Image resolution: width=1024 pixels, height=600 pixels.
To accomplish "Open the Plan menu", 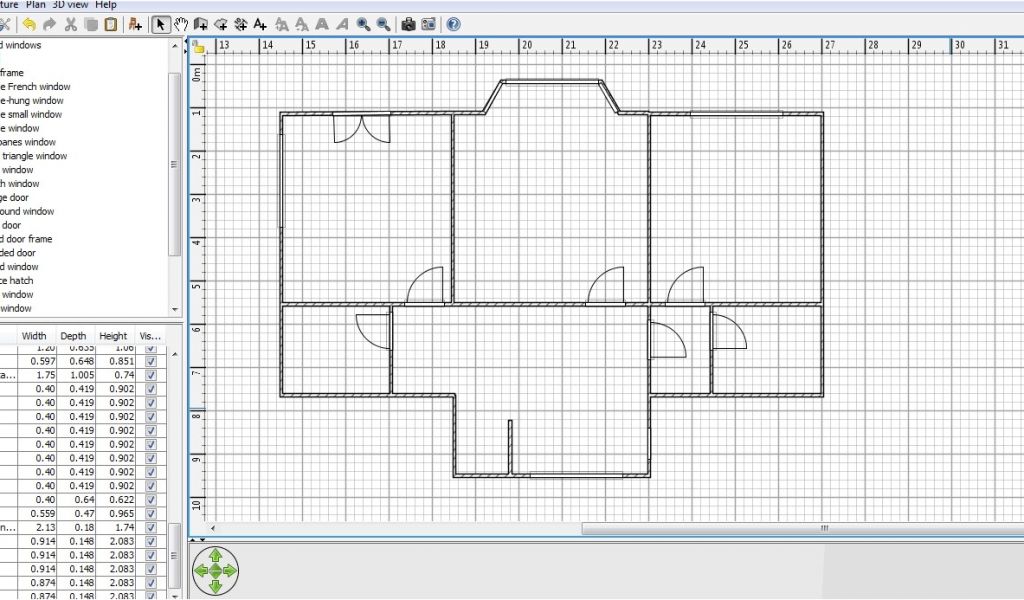I will [36, 5].
